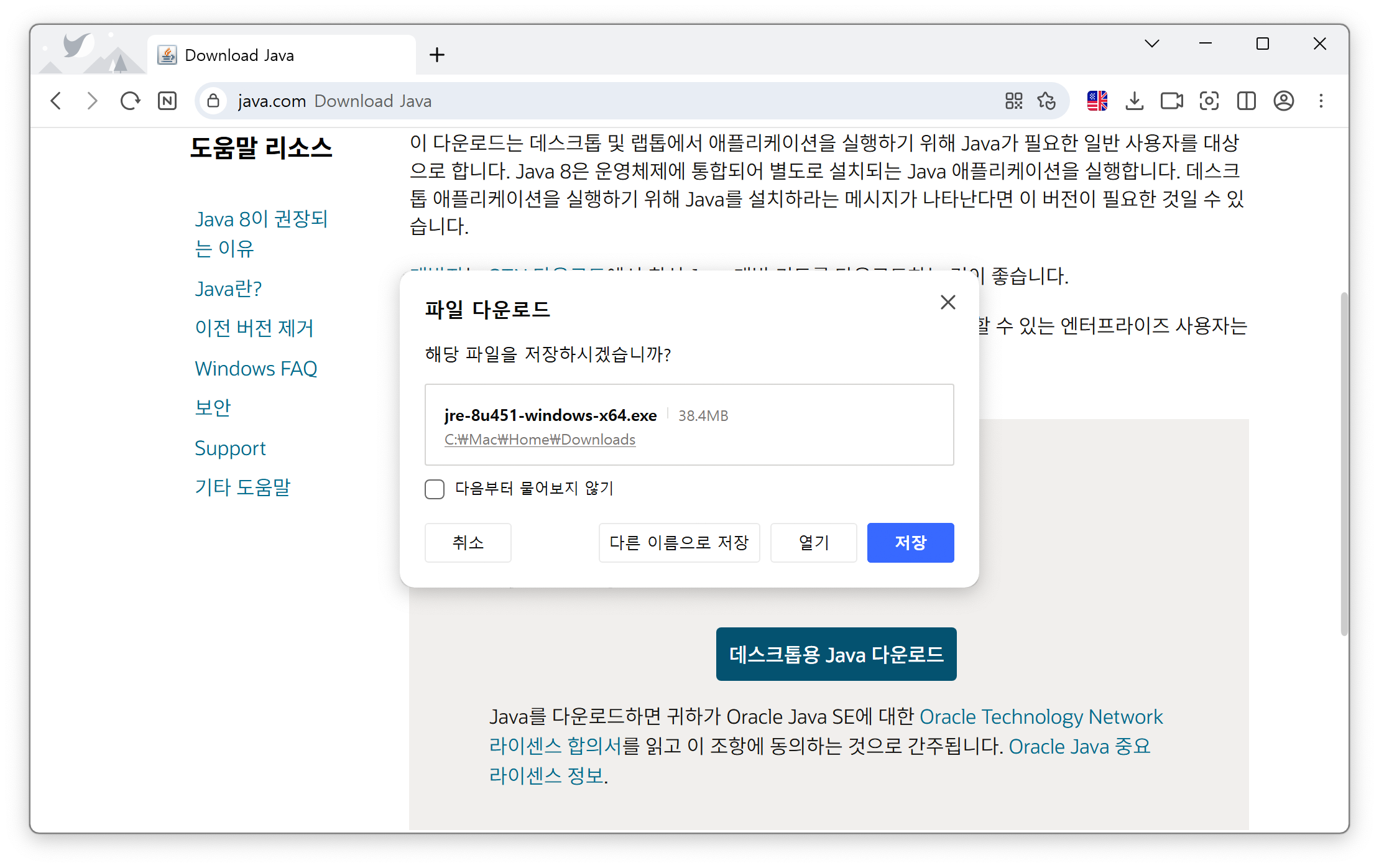Viewport: 1379px width, 868px height.
Task: Minimize the browser window
Action: pyautogui.click(x=1206, y=44)
